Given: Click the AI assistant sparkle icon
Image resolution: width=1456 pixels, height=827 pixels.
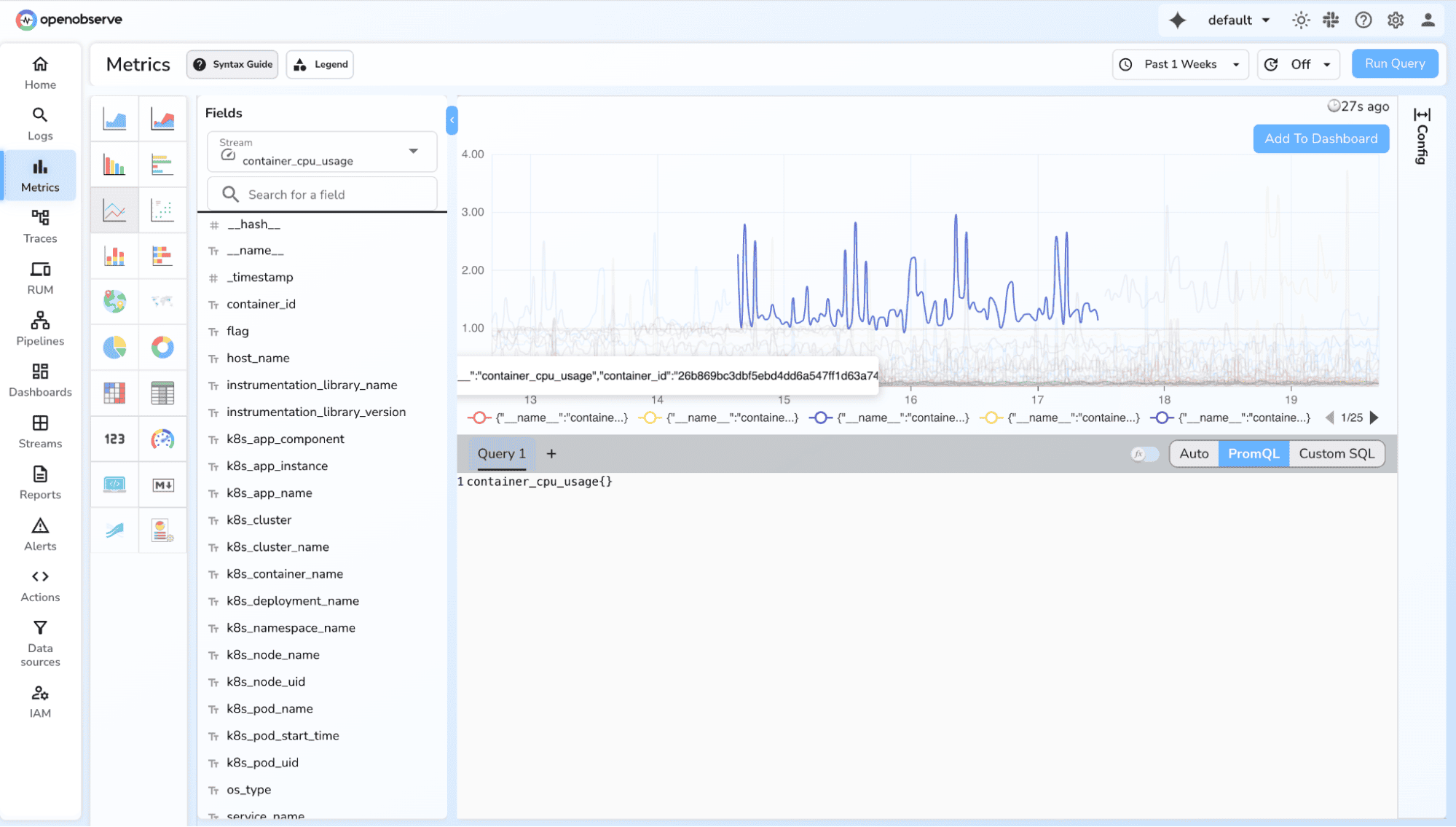Looking at the screenshot, I should tap(1177, 20).
